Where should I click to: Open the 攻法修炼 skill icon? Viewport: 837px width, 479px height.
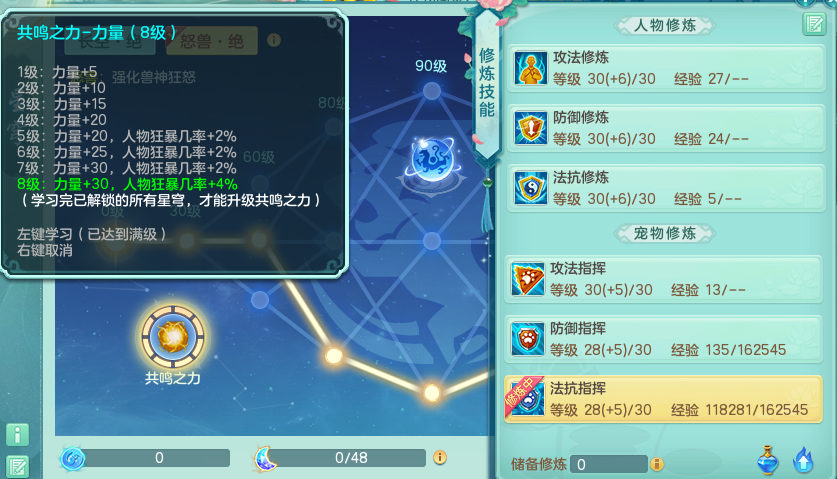[x=531, y=68]
